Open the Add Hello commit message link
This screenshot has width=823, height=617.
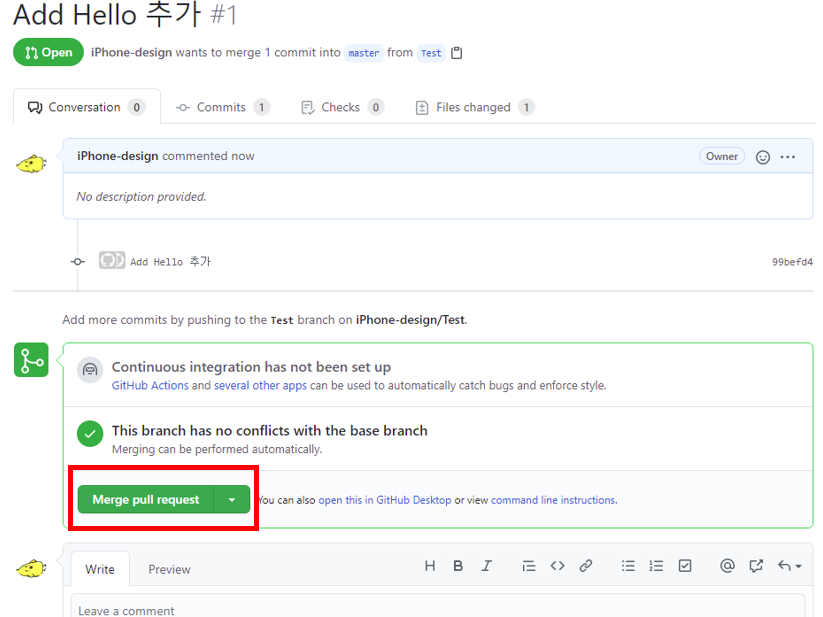point(170,261)
